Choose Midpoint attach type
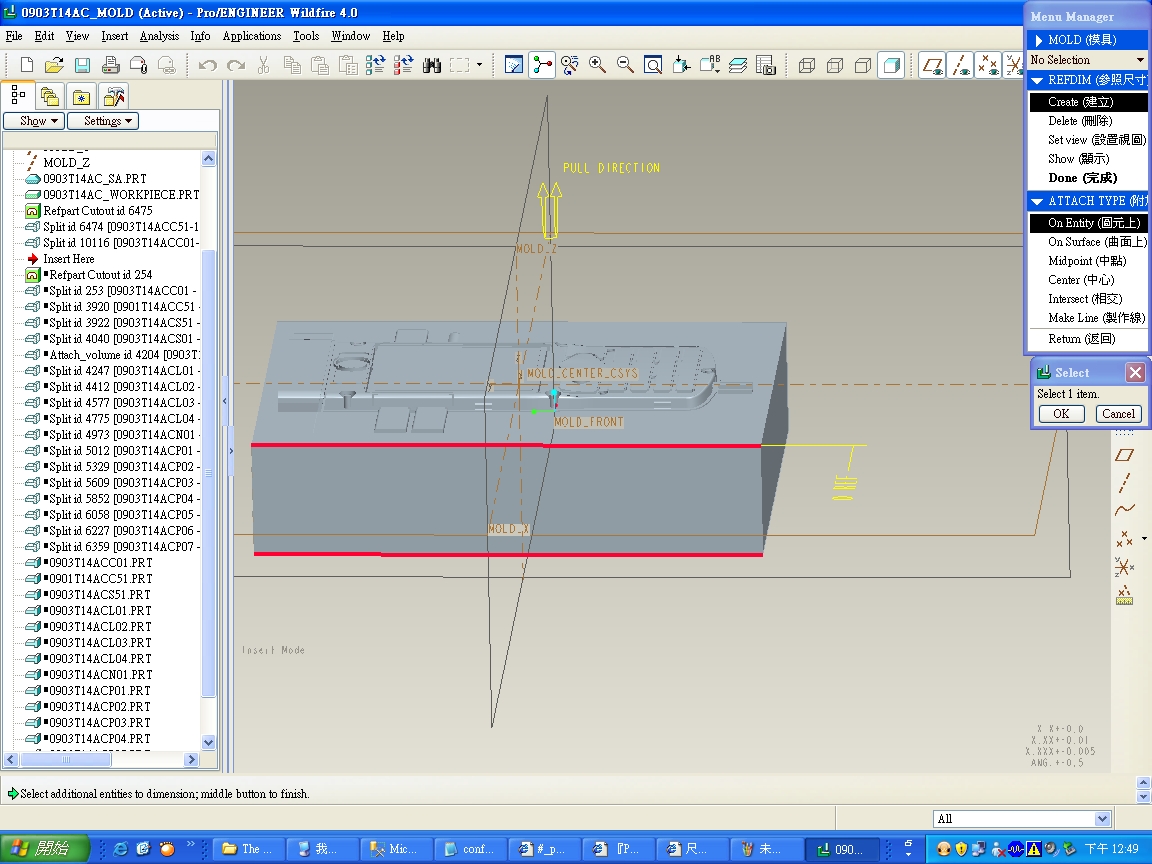Viewport: 1152px width, 864px height. pyautogui.click(x=1087, y=261)
